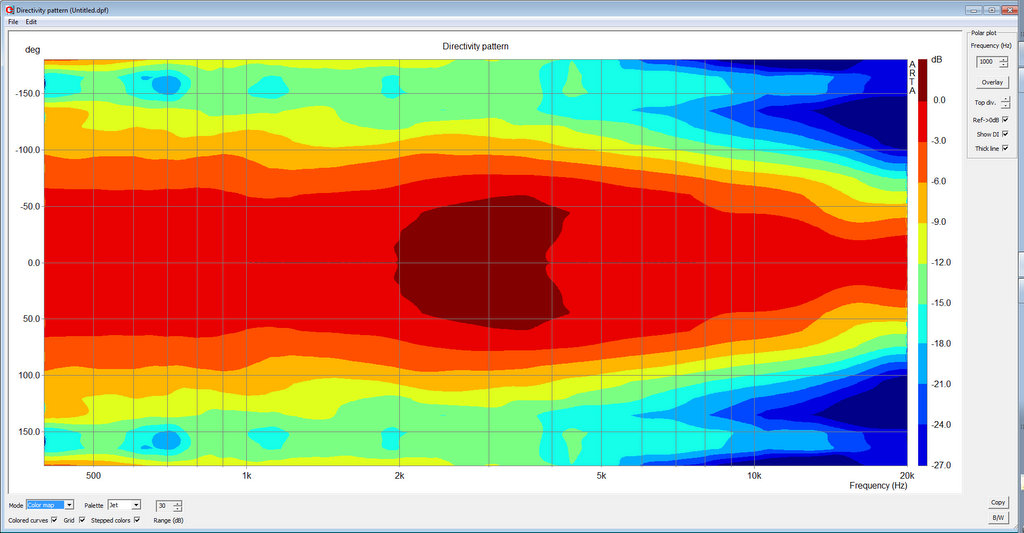Image resolution: width=1024 pixels, height=533 pixels.
Task: Open the Edit menu
Action: 32,21
